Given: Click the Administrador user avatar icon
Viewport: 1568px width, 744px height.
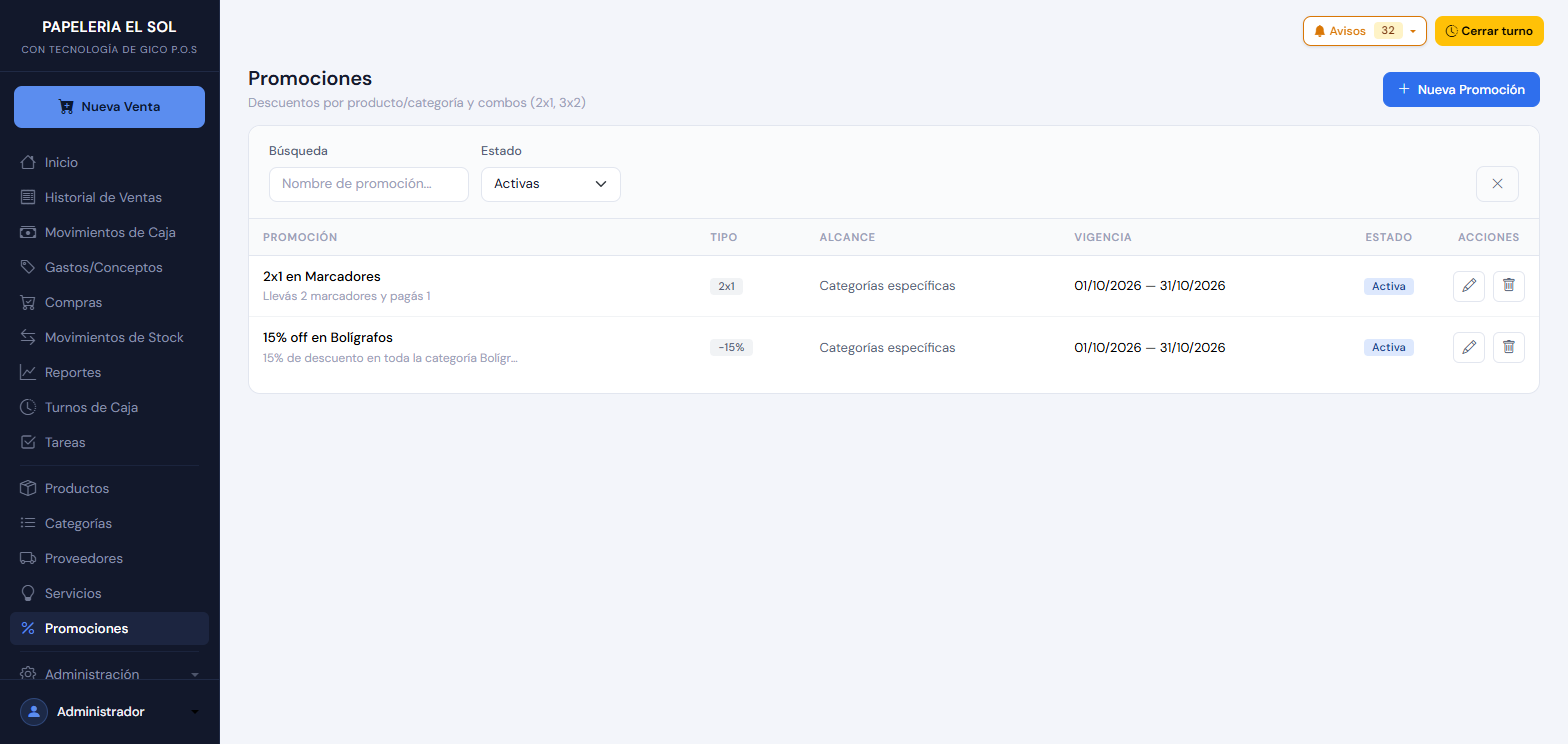Looking at the screenshot, I should tap(34, 712).
